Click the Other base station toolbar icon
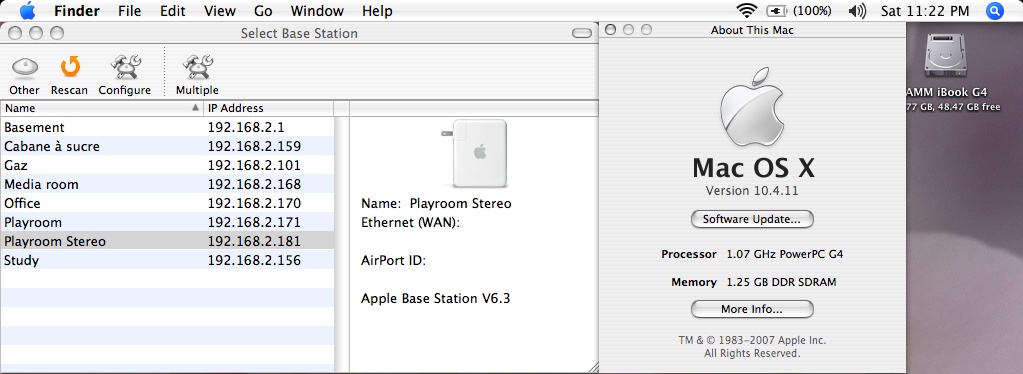 [24, 74]
